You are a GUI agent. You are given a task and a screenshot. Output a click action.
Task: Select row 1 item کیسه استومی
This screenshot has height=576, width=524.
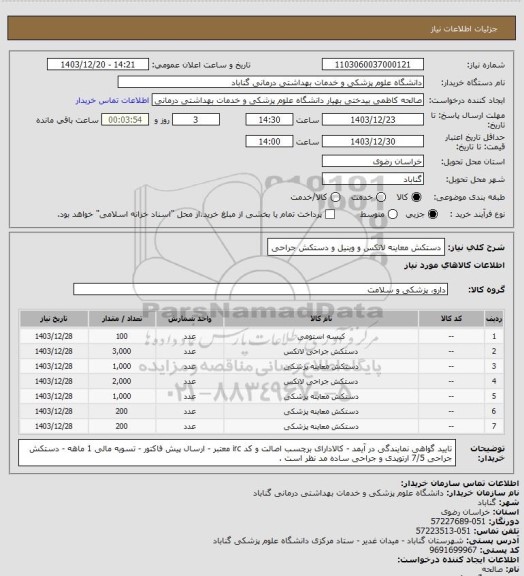pyautogui.click(x=321, y=336)
